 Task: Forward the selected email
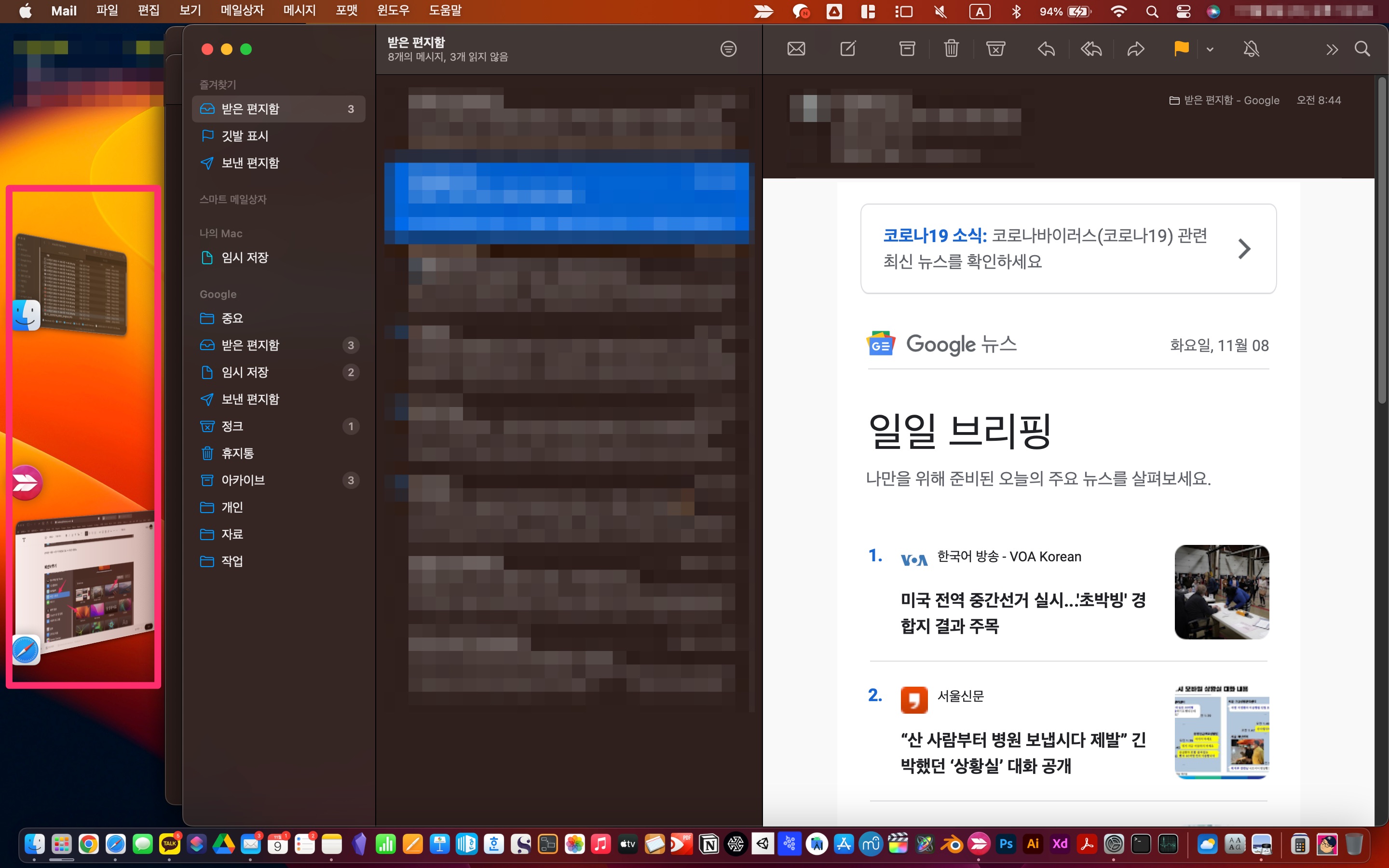click(x=1135, y=49)
